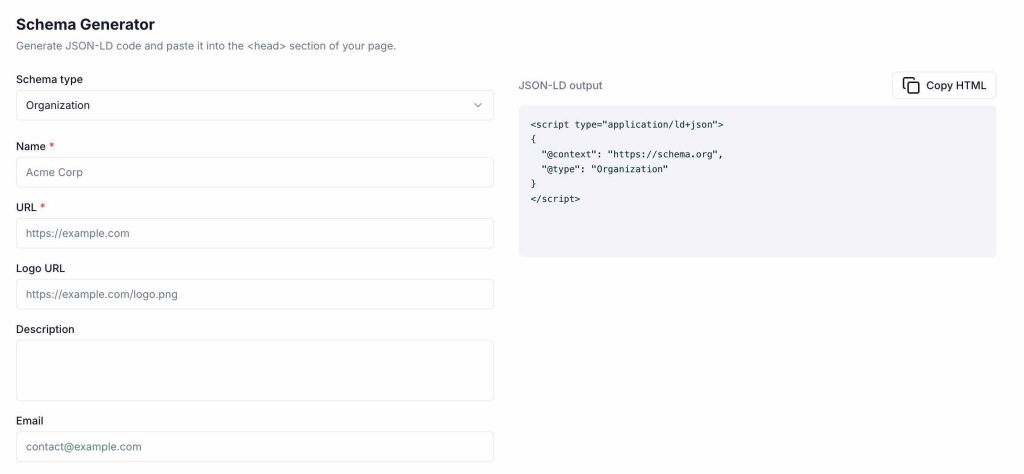The height and width of the screenshot is (474, 1024).
Task: Click the "Logo URL" field label
Action: pos(40,268)
